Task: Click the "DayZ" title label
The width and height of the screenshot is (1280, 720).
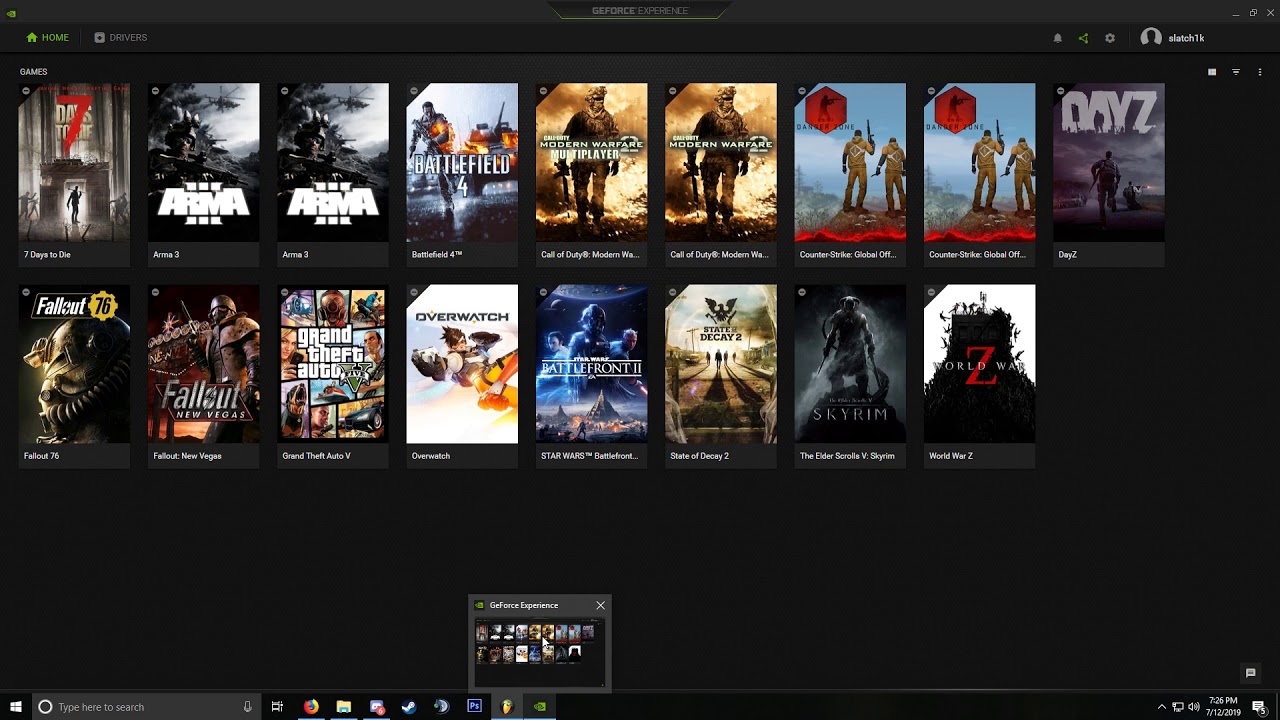Action: pyautogui.click(x=1067, y=255)
